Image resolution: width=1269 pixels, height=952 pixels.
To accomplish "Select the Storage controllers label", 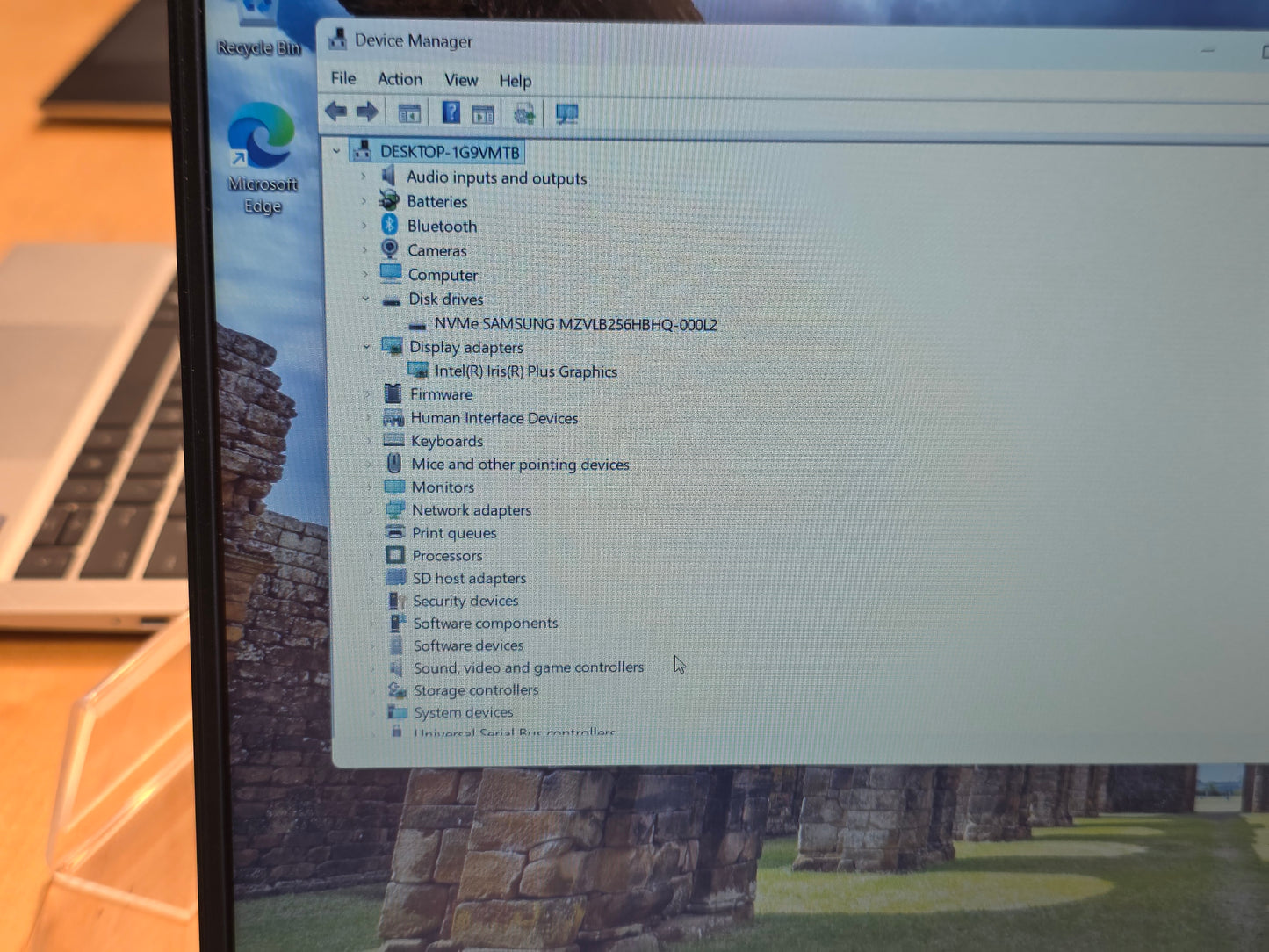I will point(476,690).
